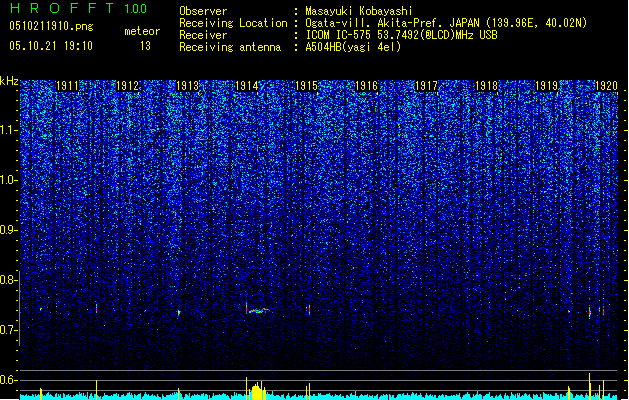Click the 1917 time marker
Viewport: 629px width, 400px height.
pyautogui.click(x=426, y=86)
